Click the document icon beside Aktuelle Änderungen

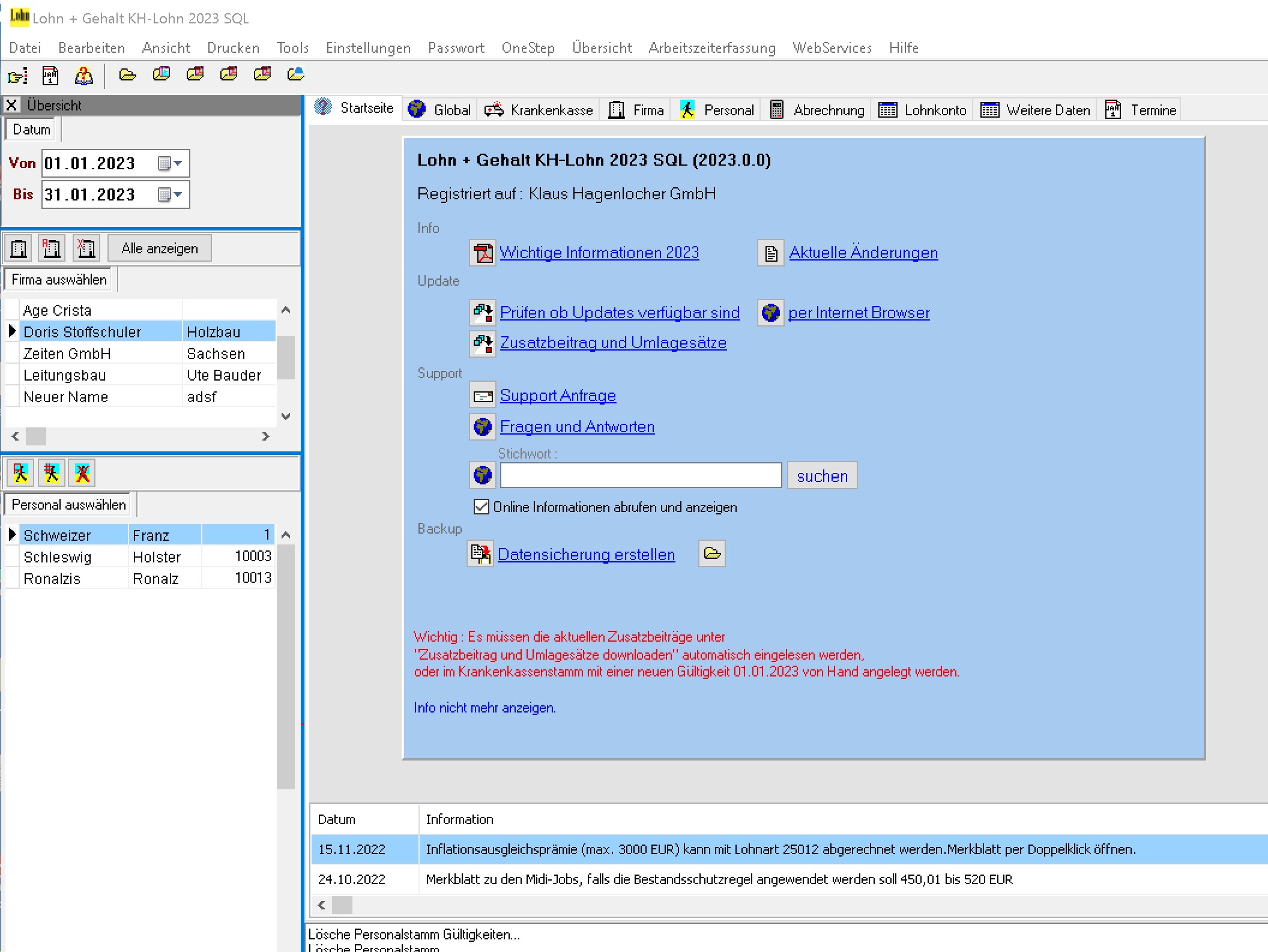(x=771, y=253)
